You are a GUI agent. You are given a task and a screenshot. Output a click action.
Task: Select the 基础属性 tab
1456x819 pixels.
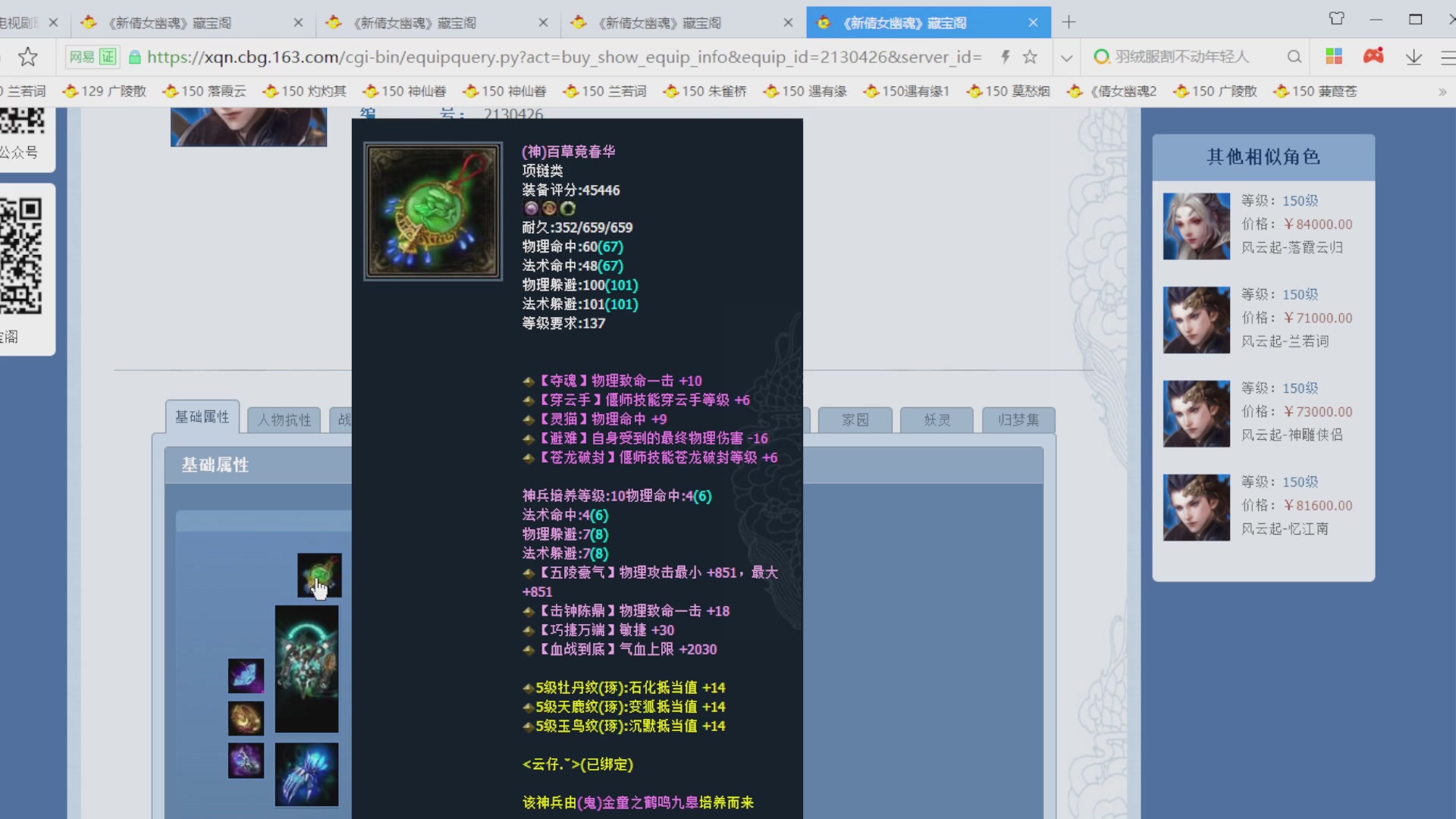(202, 417)
